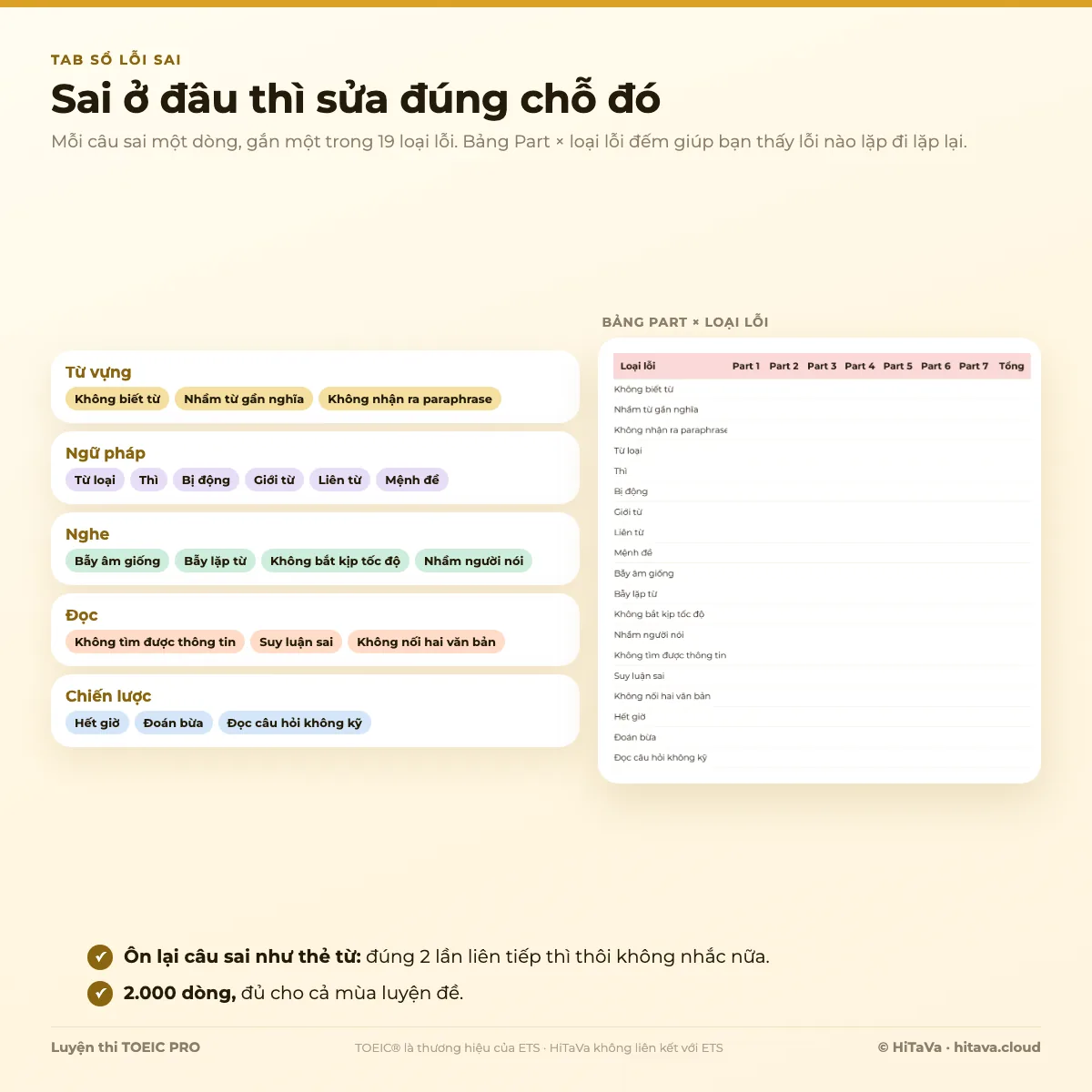The width and height of the screenshot is (1092, 1092).
Task: Click the "Luyện thi TOEIC PRO" footer text
Action: coord(126,1047)
